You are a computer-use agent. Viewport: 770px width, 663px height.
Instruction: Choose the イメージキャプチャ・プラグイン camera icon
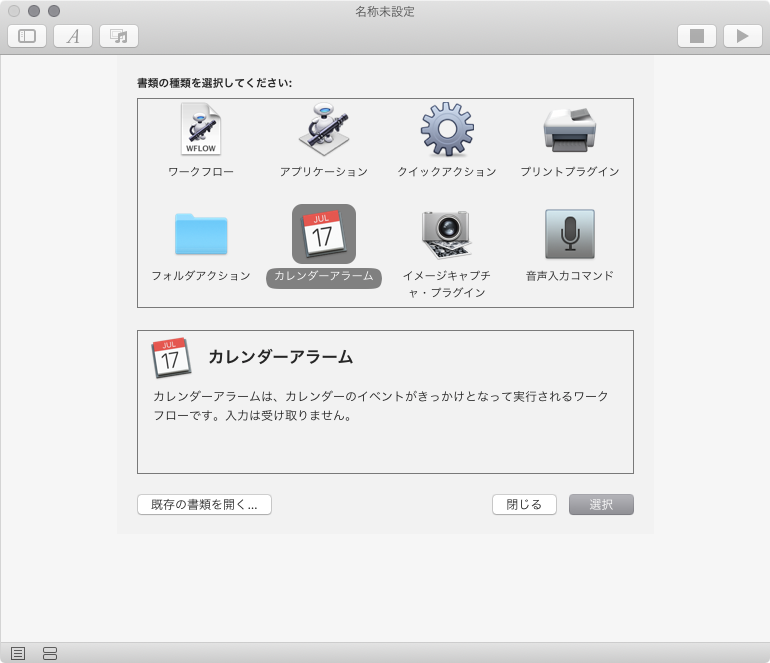(x=447, y=234)
